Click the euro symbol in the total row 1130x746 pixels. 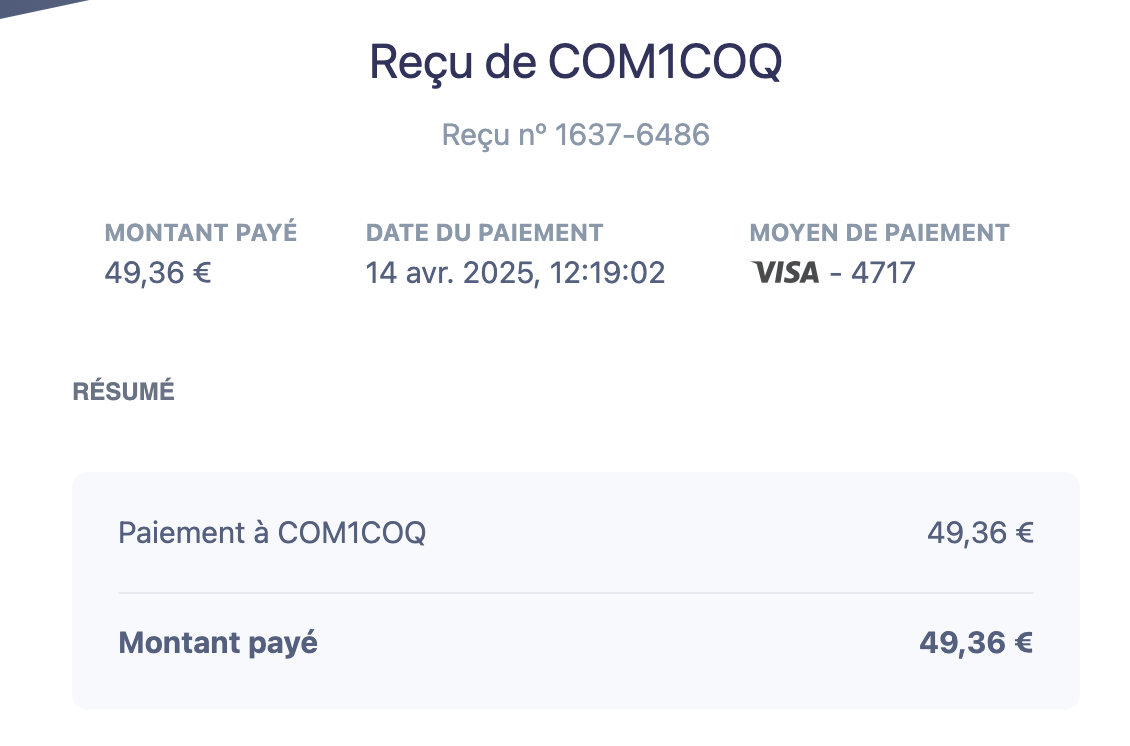[1023, 643]
